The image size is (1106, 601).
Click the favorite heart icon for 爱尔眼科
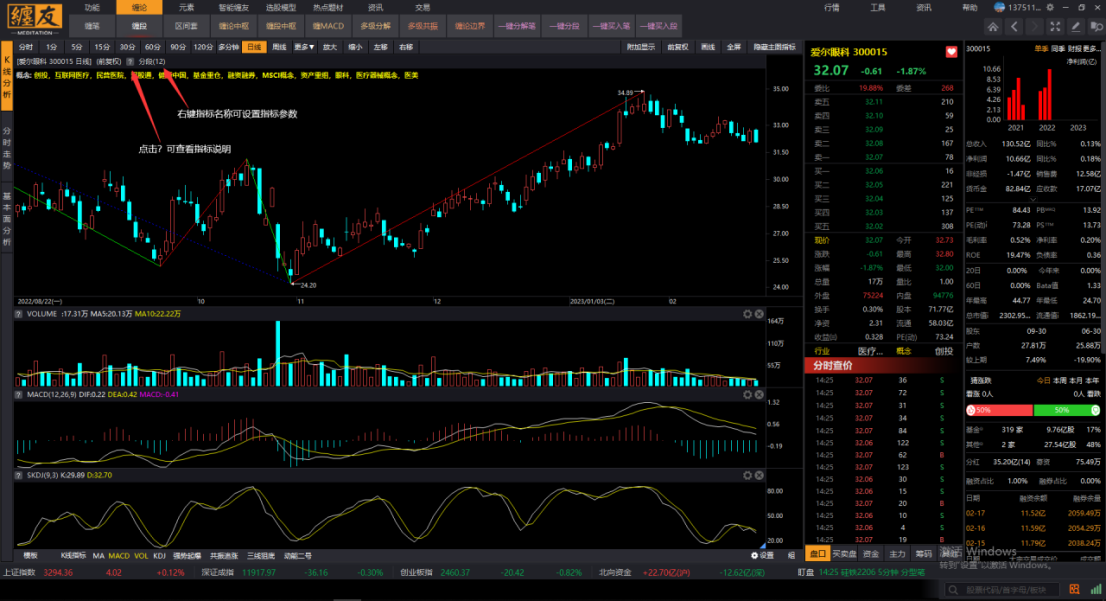[951, 52]
